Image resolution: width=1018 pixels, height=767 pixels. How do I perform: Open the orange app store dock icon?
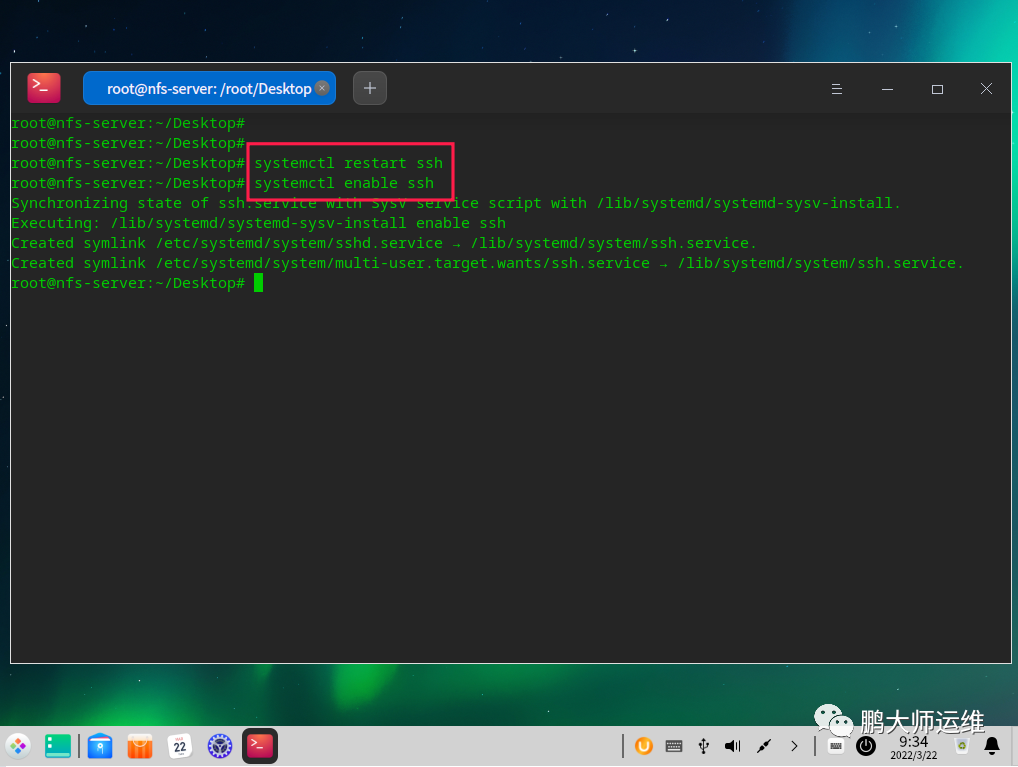pyautogui.click(x=140, y=746)
